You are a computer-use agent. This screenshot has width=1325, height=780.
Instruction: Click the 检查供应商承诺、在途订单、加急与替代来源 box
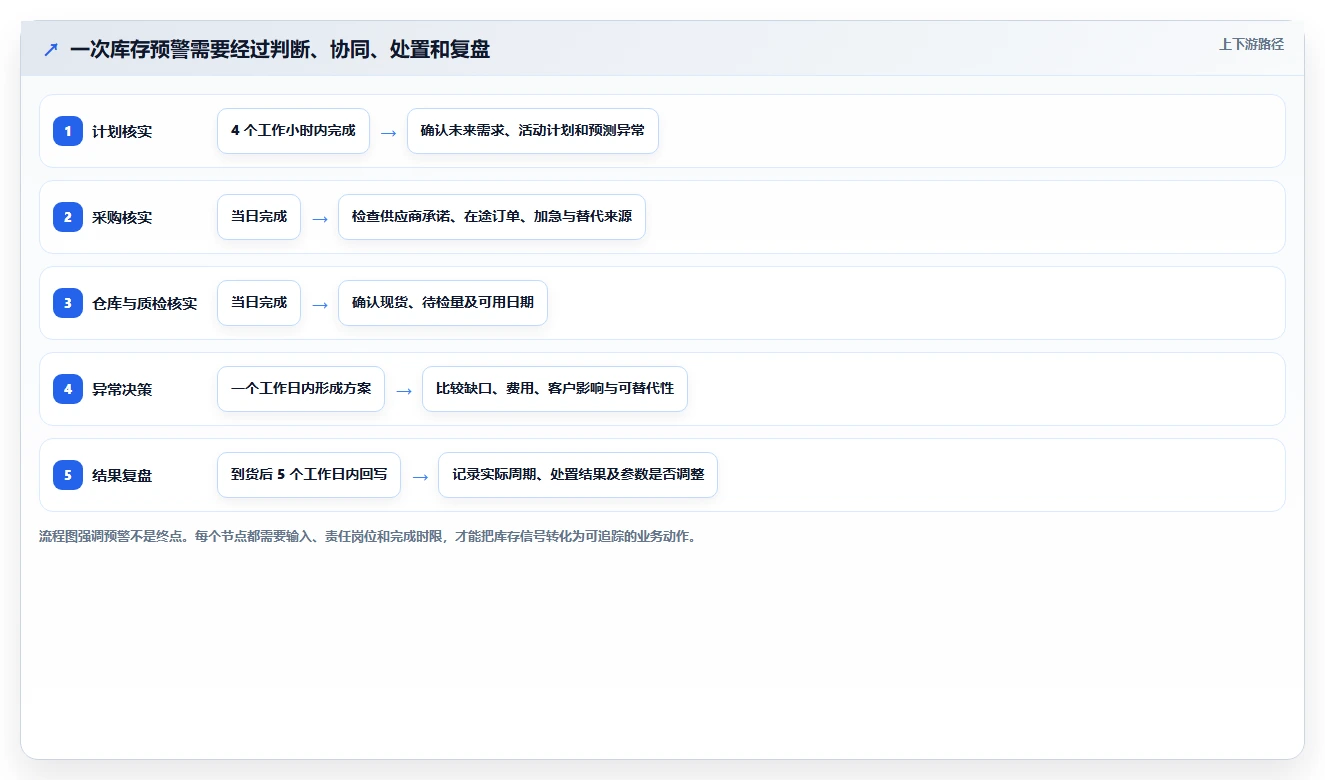point(492,217)
